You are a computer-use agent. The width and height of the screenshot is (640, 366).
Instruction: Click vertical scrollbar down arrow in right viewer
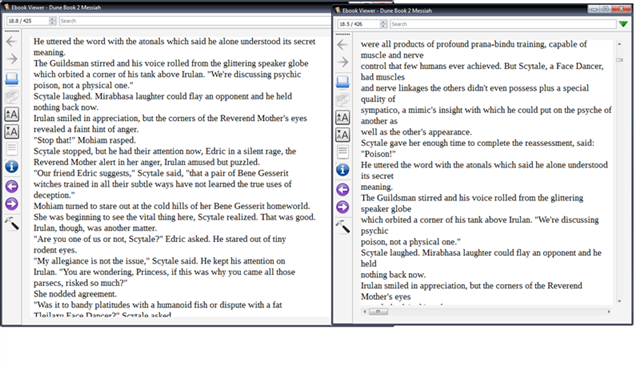(619, 301)
